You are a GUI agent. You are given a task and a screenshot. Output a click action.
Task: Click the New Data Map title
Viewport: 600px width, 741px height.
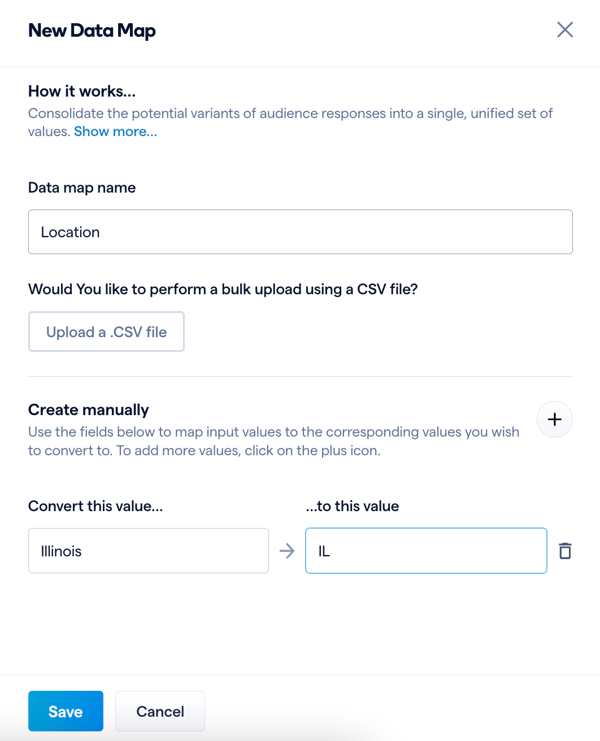pyautogui.click(x=92, y=31)
